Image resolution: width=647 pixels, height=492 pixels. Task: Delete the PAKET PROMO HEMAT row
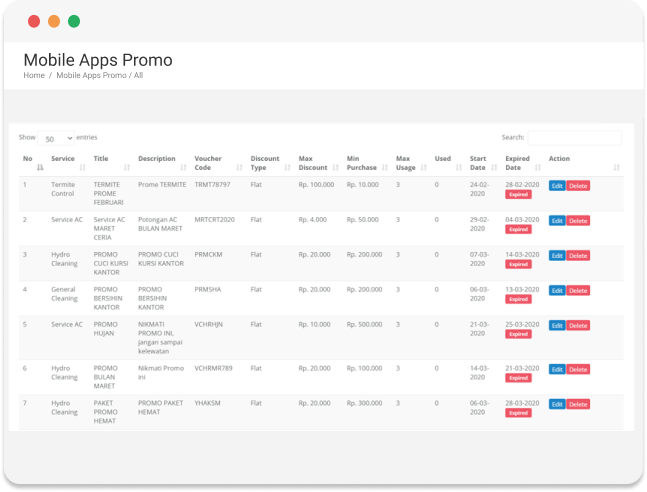coord(578,404)
